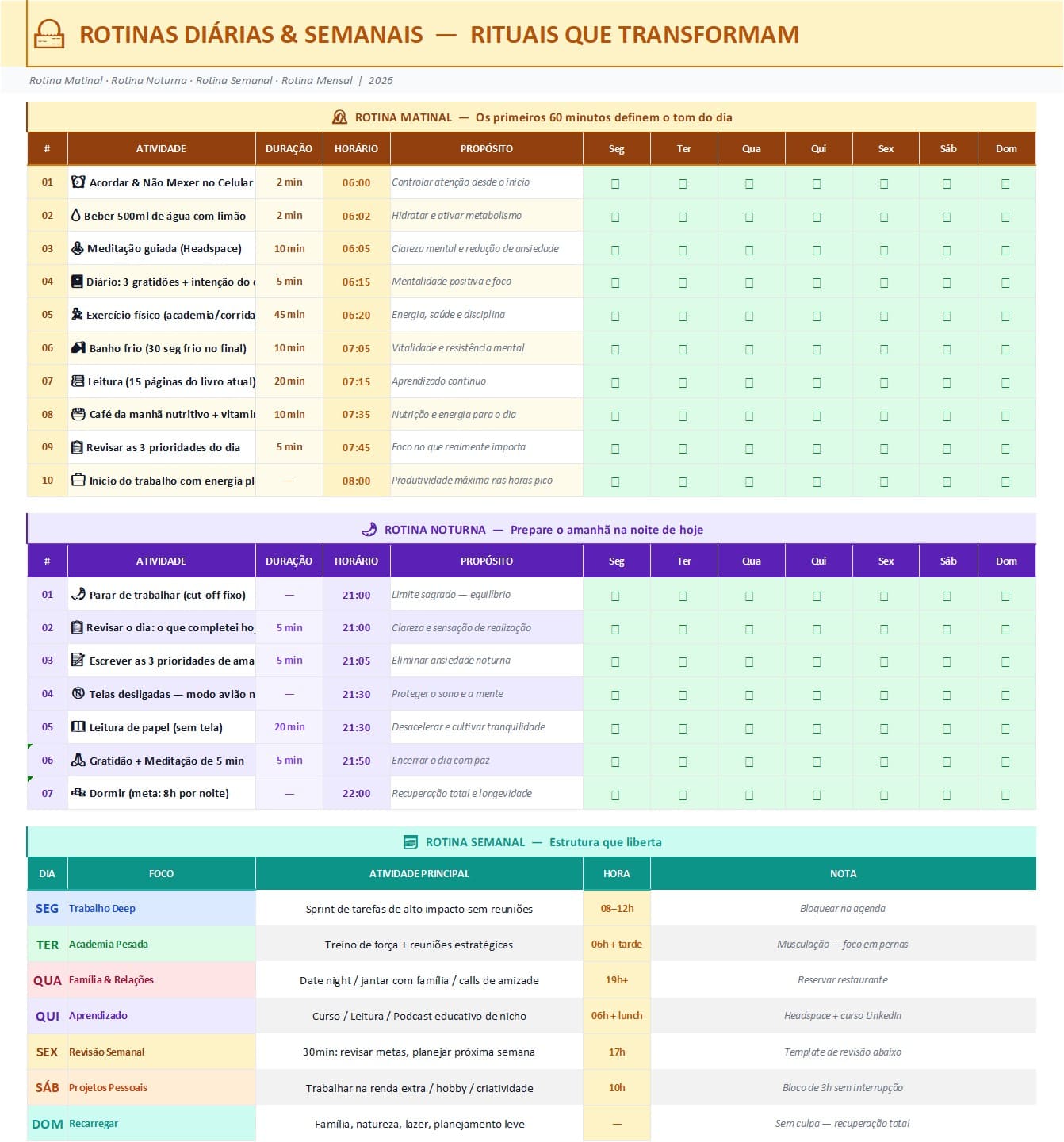This screenshot has width=1064, height=1142.
Task: Click the bed icon next to Dormir
Action: coord(78,792)
